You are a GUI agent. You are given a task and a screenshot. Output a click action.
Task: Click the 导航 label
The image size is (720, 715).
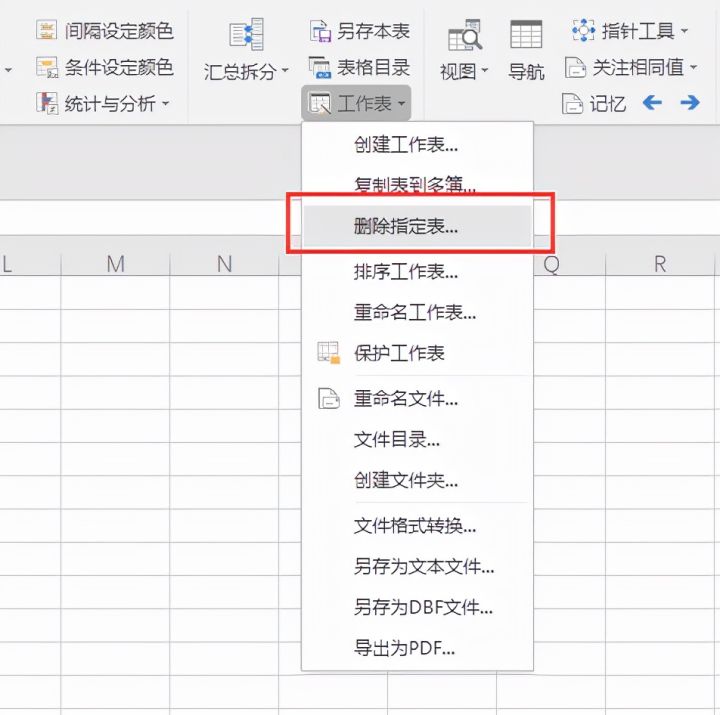pos(526,72)
